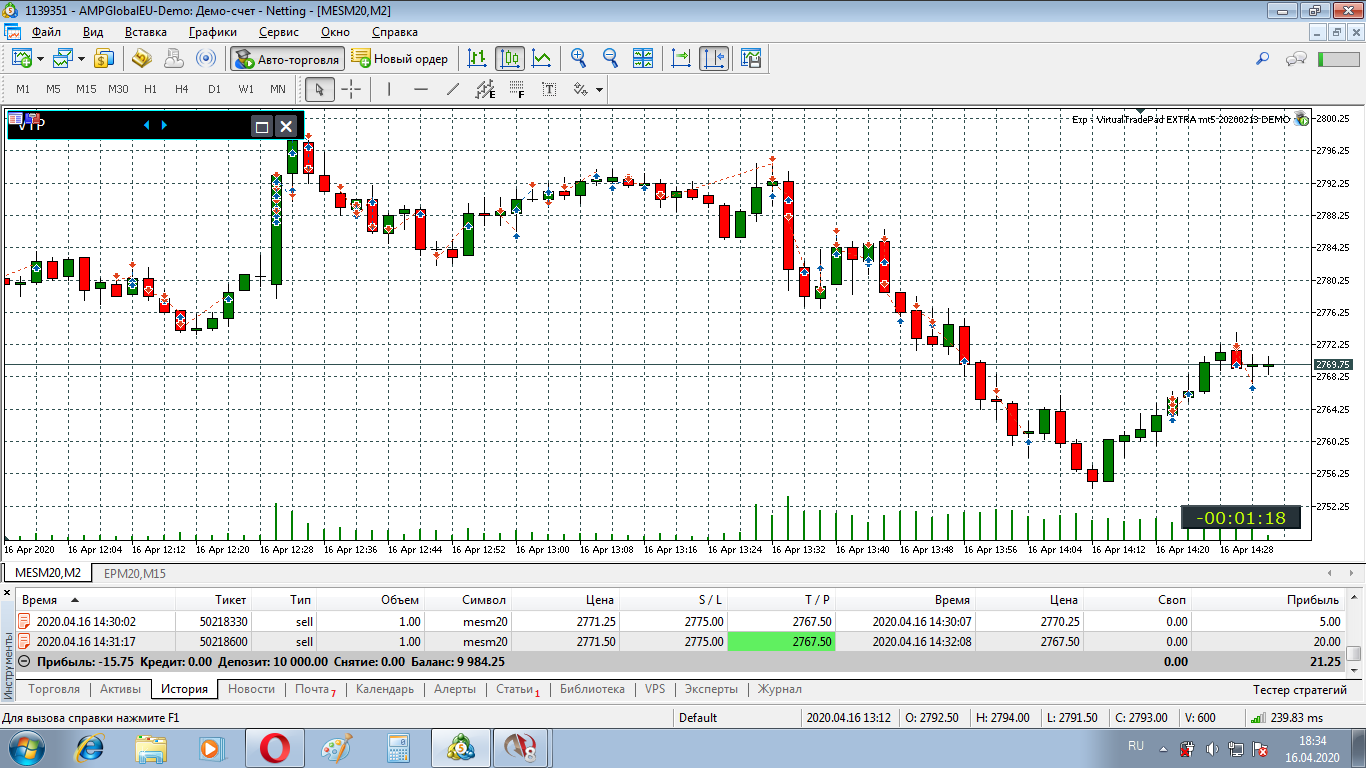Image resolution: width=1366 pixels, height=768 pixels.
Task: Select the crosshair tool
Action: pyautogui.click(x=351, y=89)
